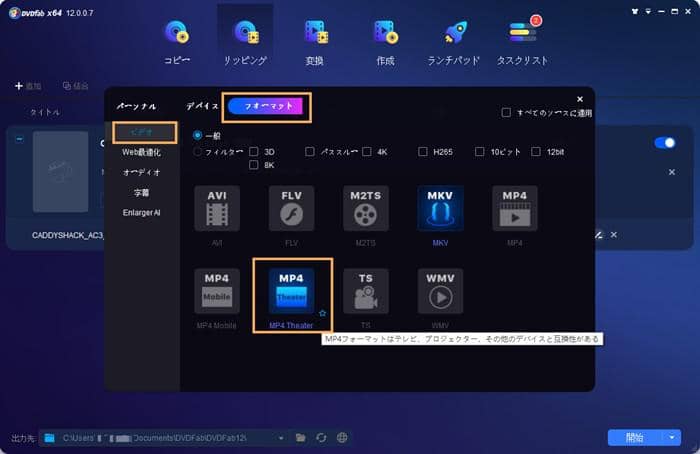The width and height of the screenshot is (700, 454).
Task: Pick the MP4 Mobile format
Action: pos(217,291)
